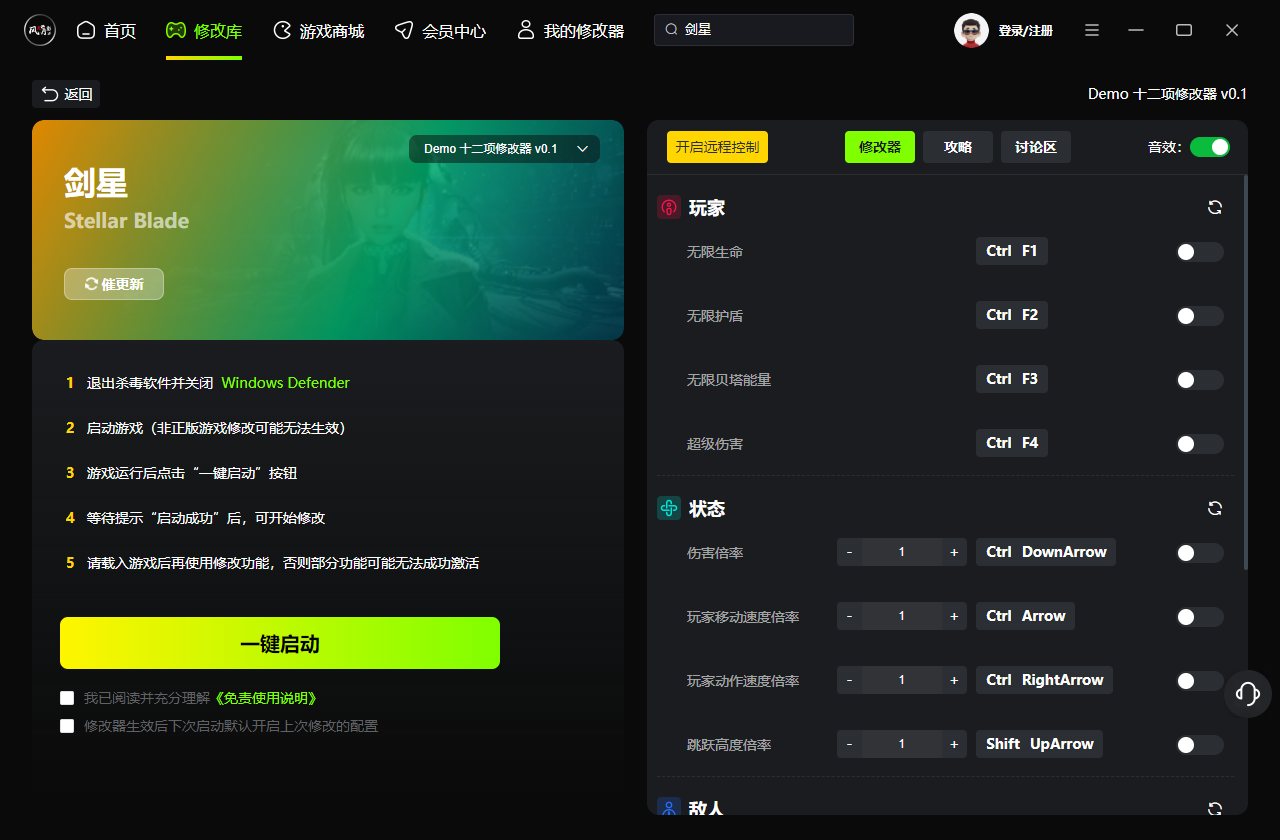Check the 免责使用说明 agreement checkbox
This screenshot has width=1280, height=840.
pyautogui.click(x=67, y=698)
